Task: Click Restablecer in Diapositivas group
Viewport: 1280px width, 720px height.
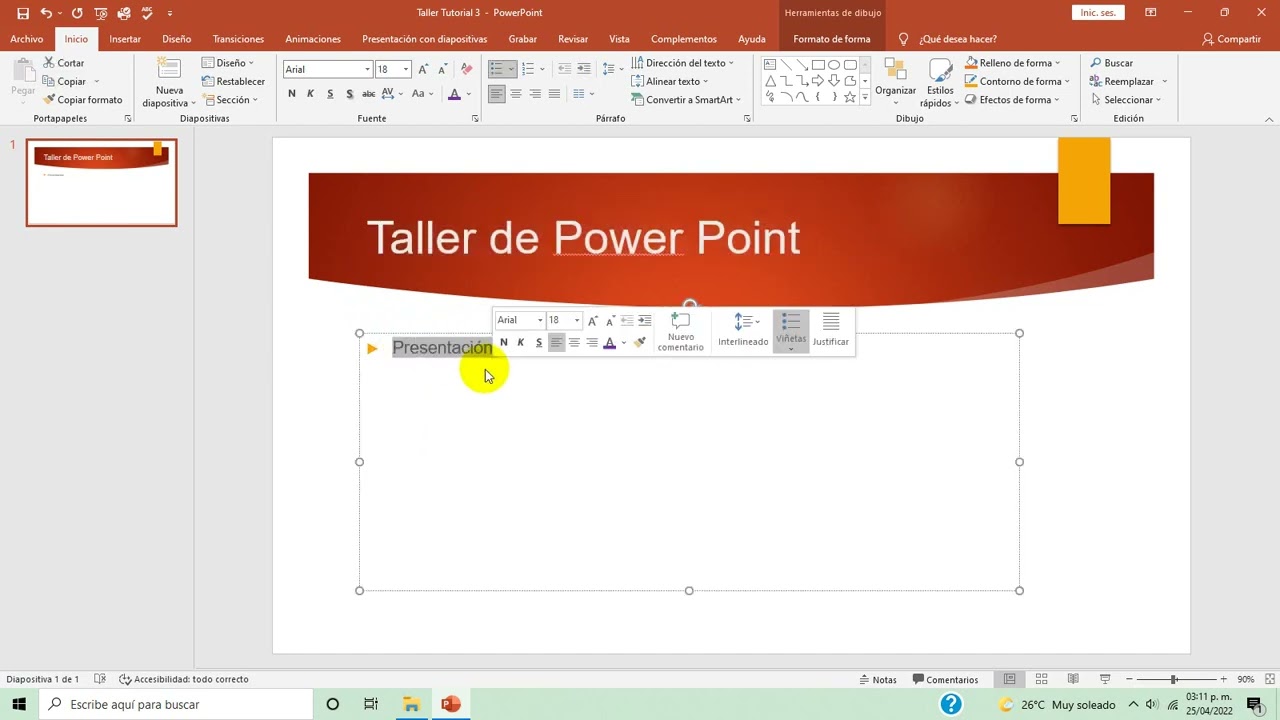Action: [233, 82]
